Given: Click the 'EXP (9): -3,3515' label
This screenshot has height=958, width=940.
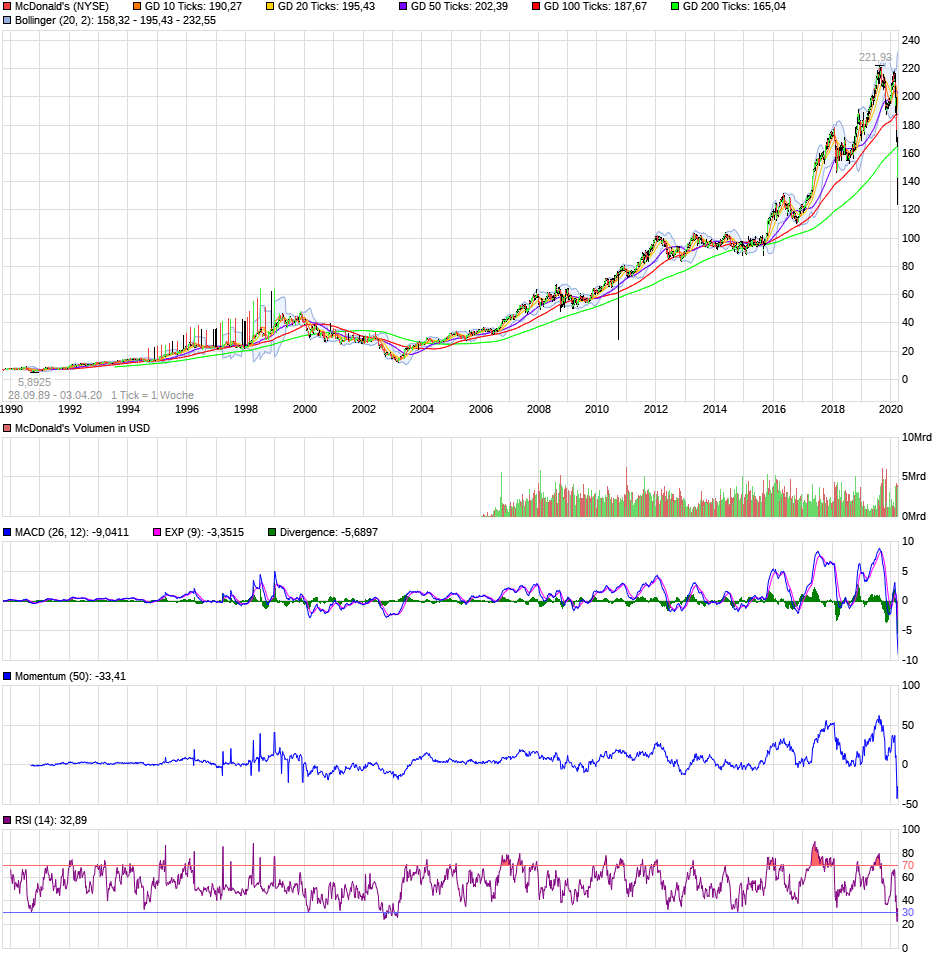Looking at the screenshot, I should click(x=204, y=532).
